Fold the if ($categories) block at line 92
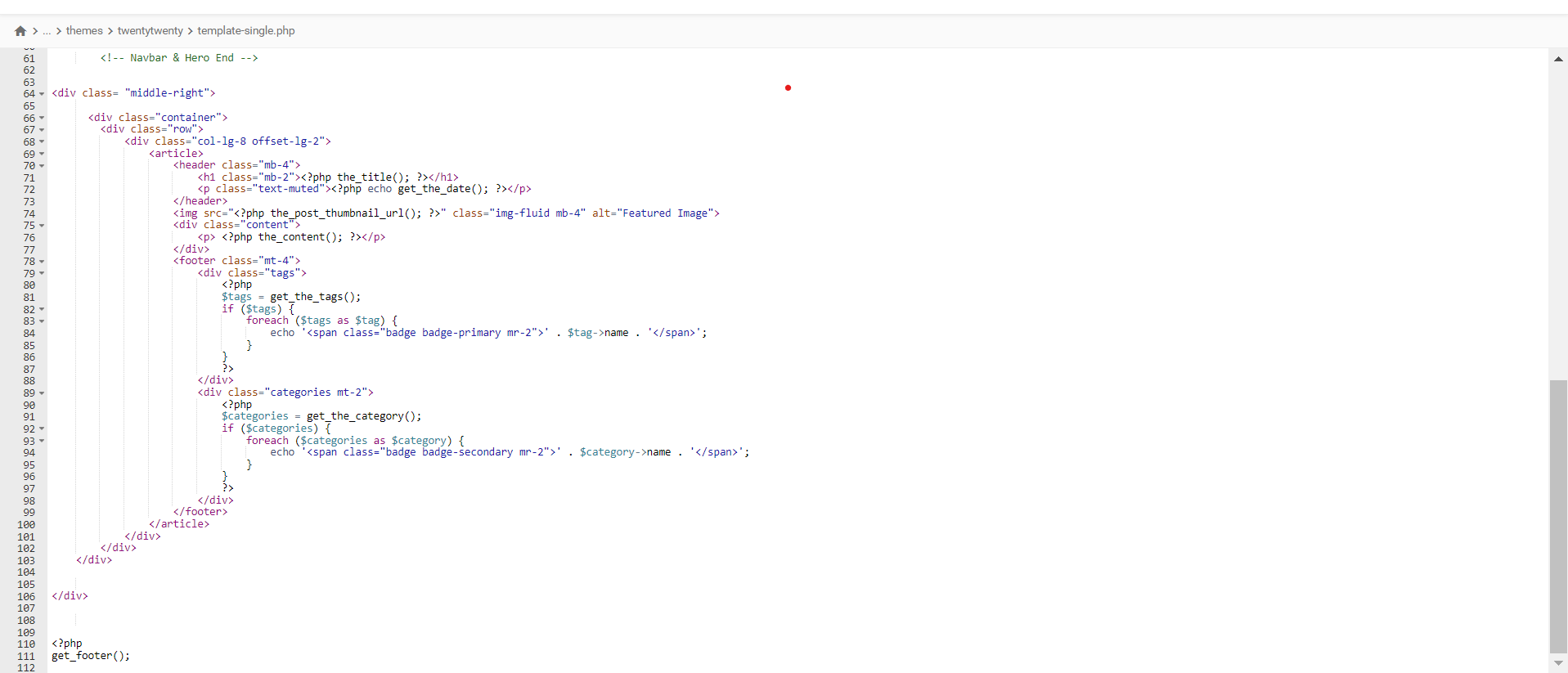The width and height of the screenshot is (1568, 673). tap(42, 428)
